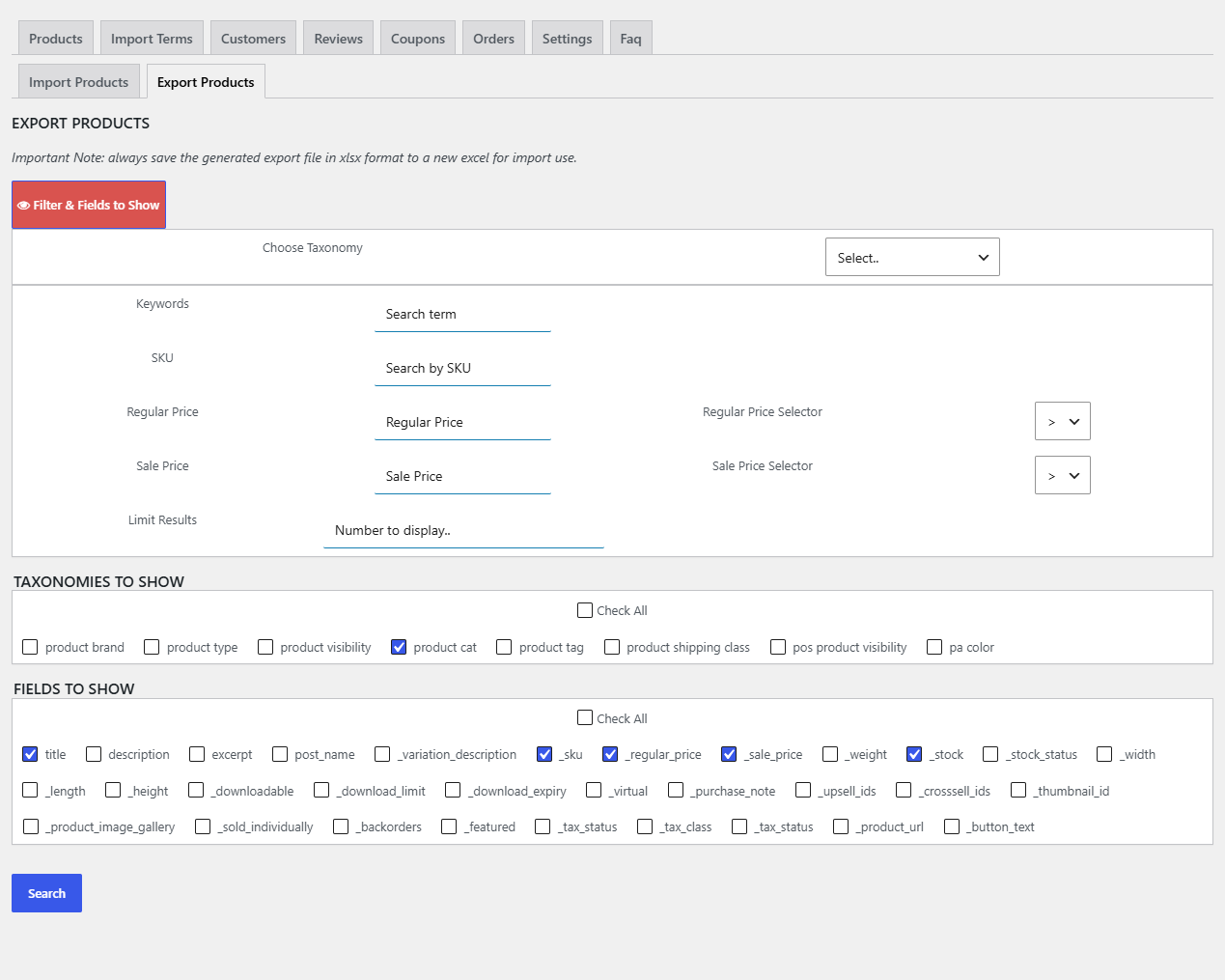The image size is (1225, 980).
Task: Enable the product tag checkbox
Action: point(504,647)
